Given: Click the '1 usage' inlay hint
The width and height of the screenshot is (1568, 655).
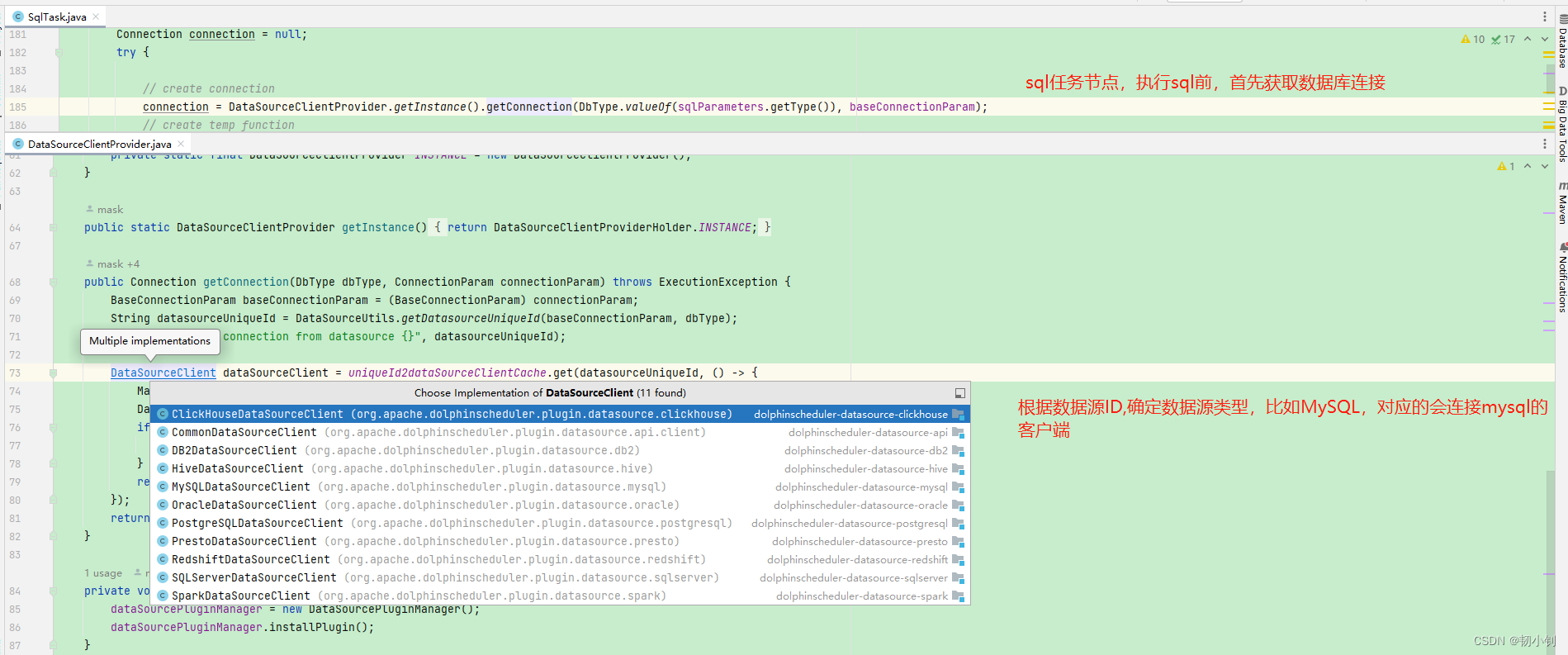Looking at the screenshot, I should coord(102,572).
